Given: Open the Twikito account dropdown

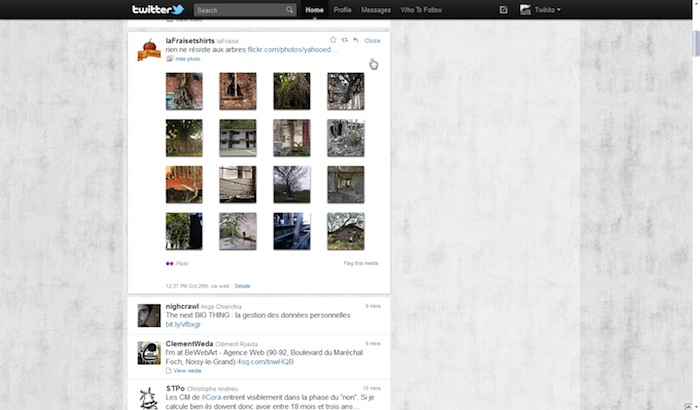Looking at the screenshot, I should (540, 10).
